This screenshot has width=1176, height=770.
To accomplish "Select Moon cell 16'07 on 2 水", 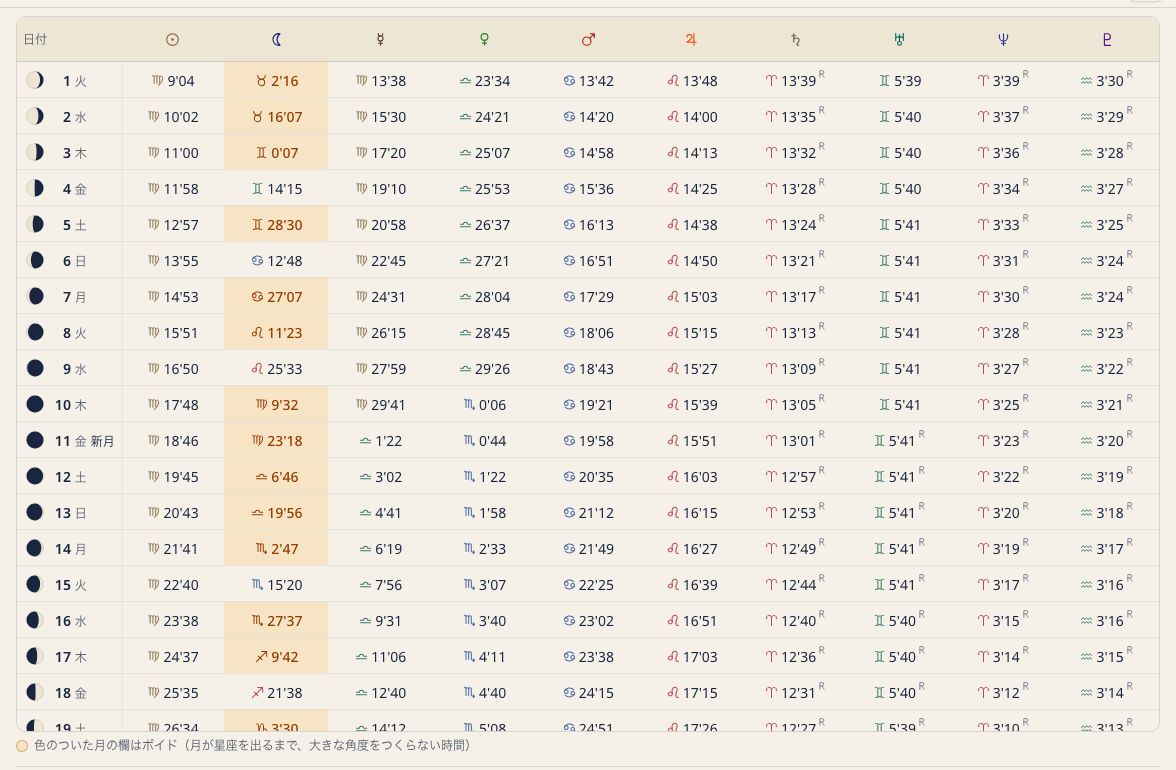I will (x=276, y=116).
